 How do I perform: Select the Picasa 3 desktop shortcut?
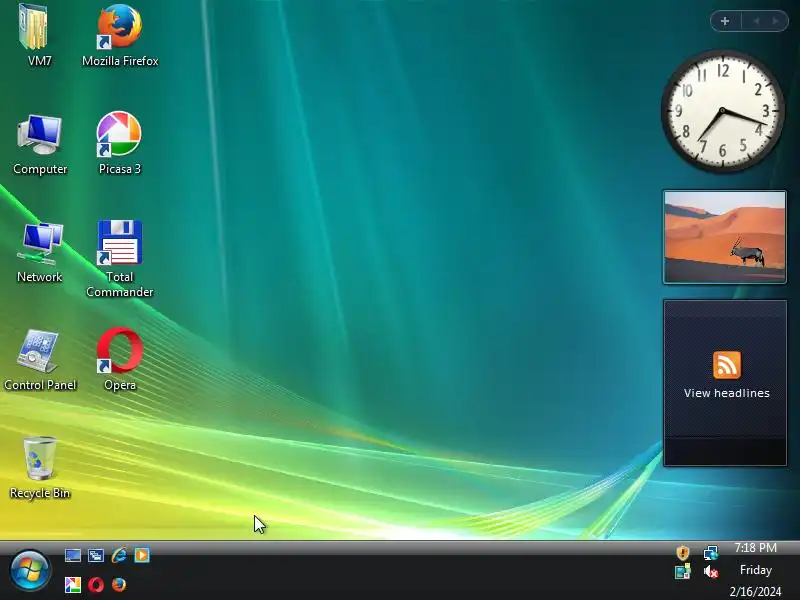click(x=119, y=144)
